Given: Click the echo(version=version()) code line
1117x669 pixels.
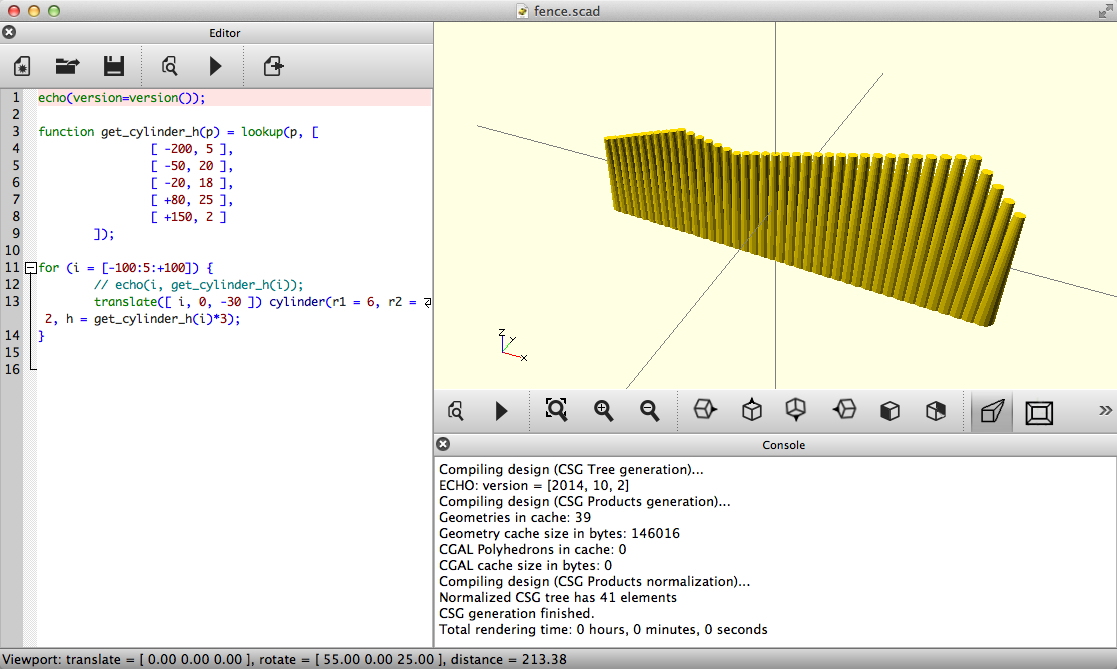Looking at the screenshot, I should pyautogui.click(x=121, y=98).
